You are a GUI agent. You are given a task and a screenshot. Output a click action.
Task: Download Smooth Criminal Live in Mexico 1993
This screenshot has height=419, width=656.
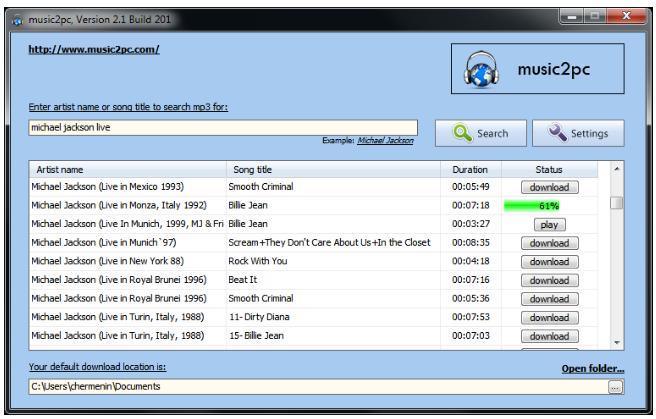[x=550, y=187]
